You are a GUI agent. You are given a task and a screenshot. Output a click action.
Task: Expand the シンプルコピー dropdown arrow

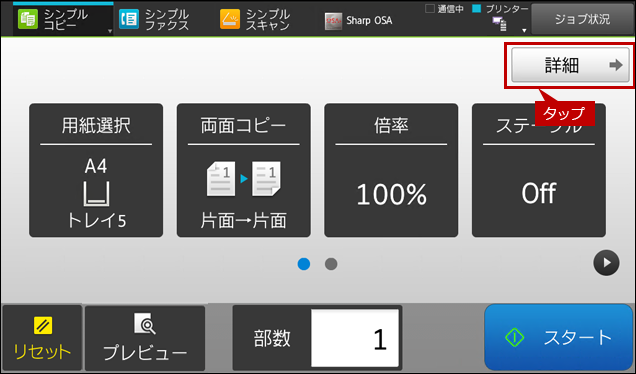110,31
